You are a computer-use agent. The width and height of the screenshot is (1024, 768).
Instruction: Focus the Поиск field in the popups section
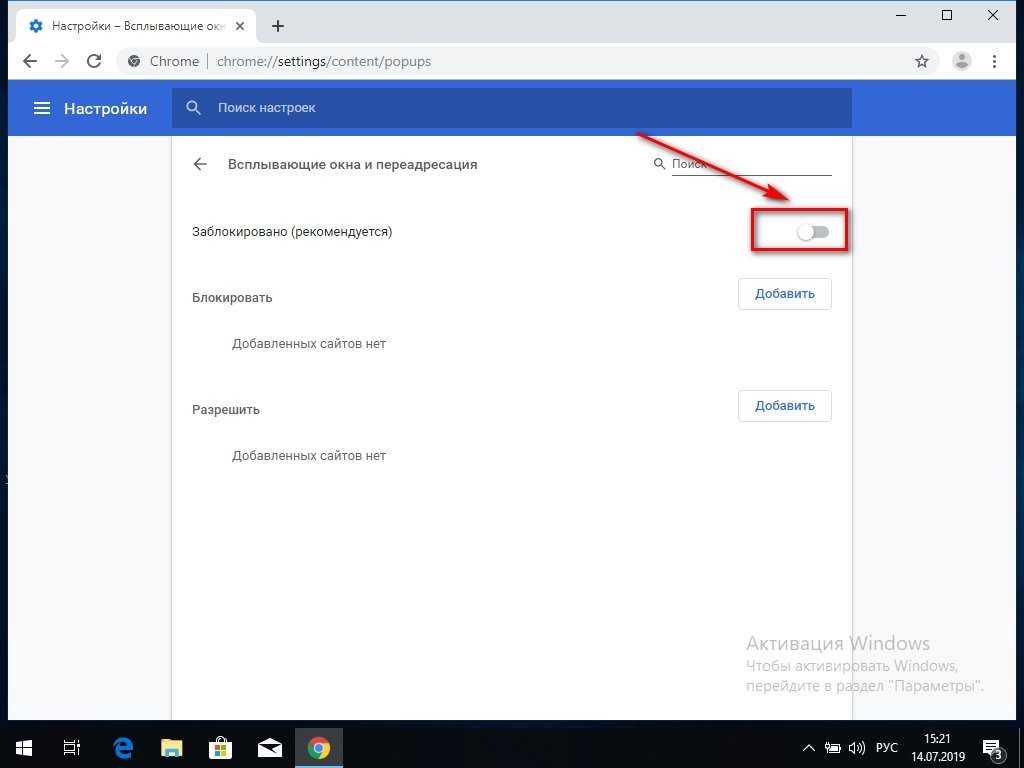tap(752, 164)
